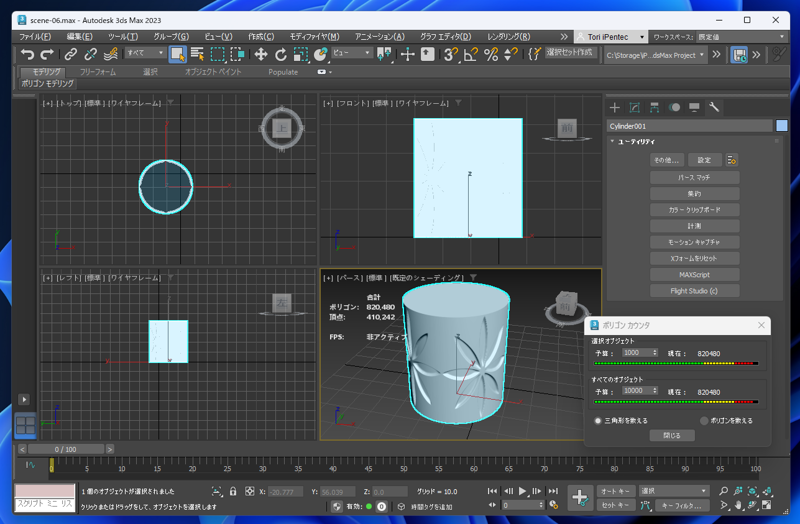The width and height of the screenshot is (800, 524).
Task: Click the Use Pivot Point Center icon
Action: pyautogui.click(x=384, y=54)
